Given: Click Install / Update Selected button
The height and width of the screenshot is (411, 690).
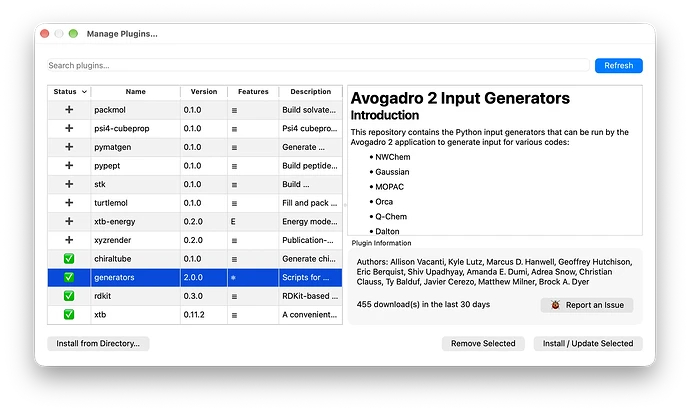Looking at the screenshot, I should (x=588, y=343).
